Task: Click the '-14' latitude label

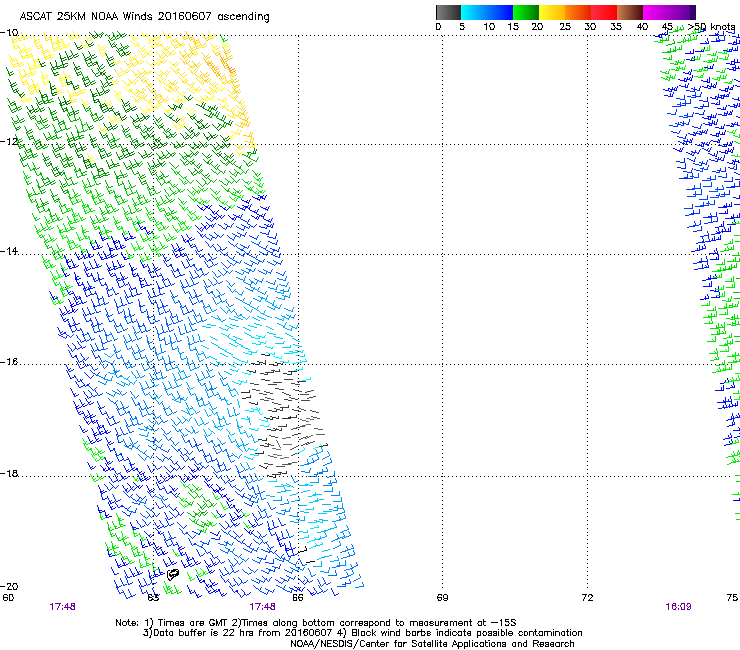Action: [x=9, y=251]
